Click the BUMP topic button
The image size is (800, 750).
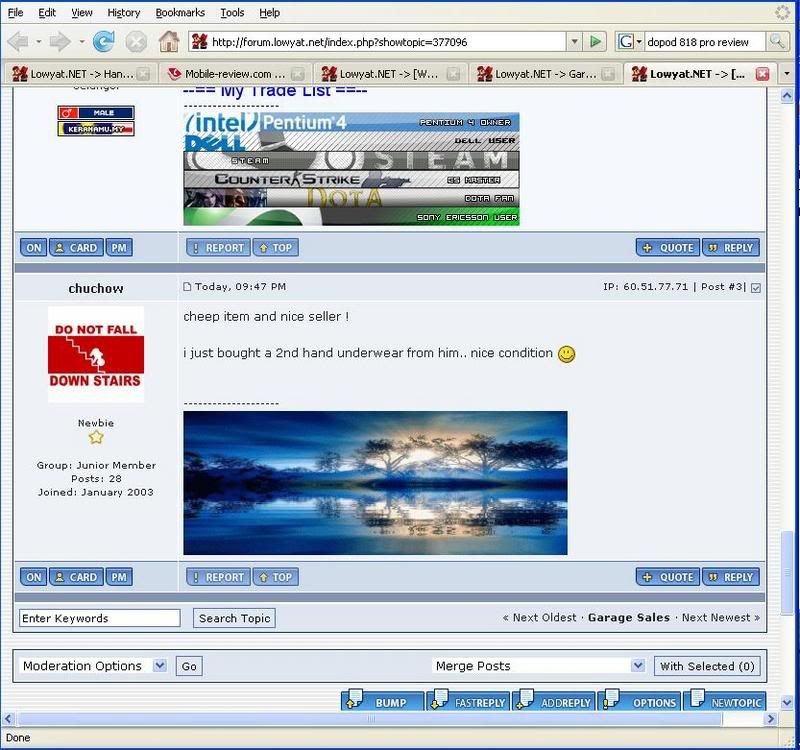[x=382, y=702]
